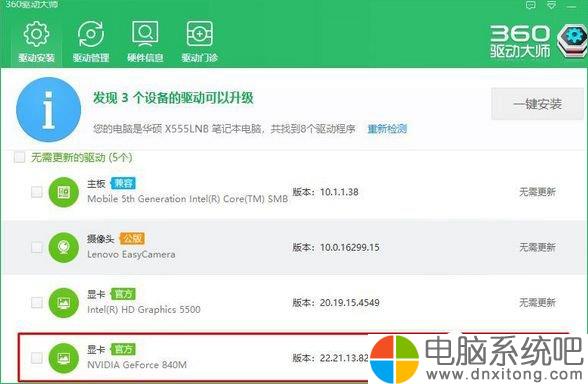The image size is (588, 384).
Task: Click version 10.1.1.38 text
Action: [339, 192]
